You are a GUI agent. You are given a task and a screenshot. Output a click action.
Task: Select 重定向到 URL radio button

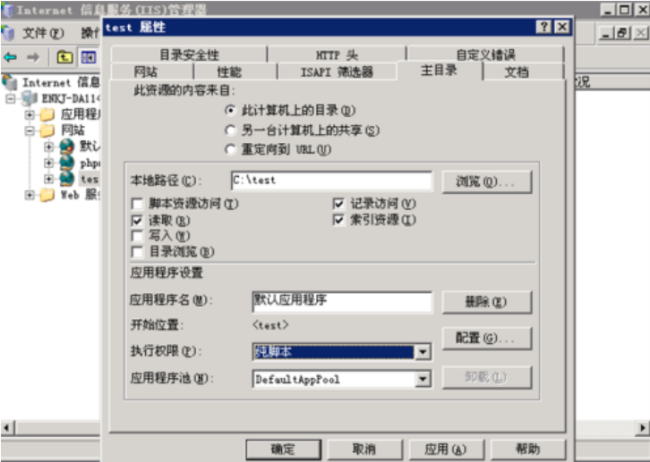point(230,149)
